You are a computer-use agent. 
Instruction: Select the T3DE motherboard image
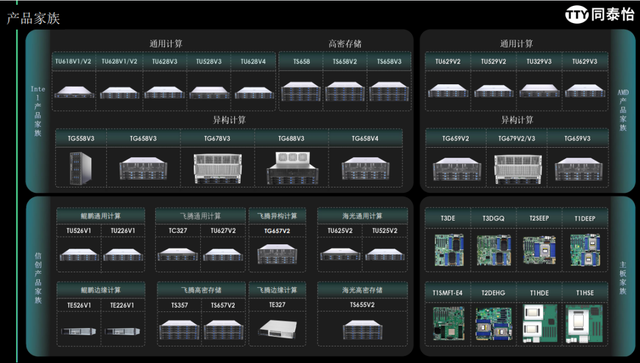(448, 250)
